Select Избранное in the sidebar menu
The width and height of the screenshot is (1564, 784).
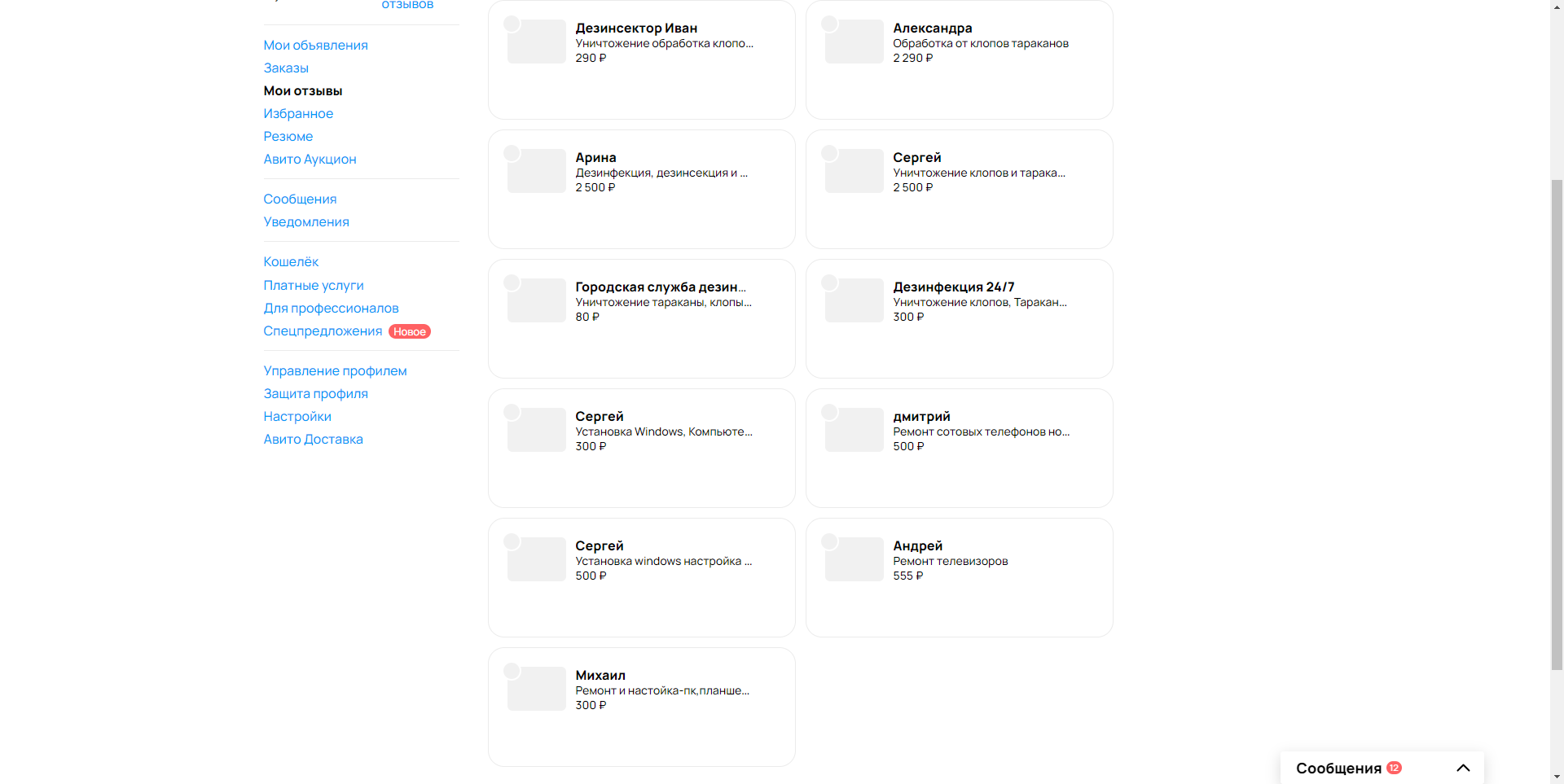pyautogui.click(x=298, y=113)
